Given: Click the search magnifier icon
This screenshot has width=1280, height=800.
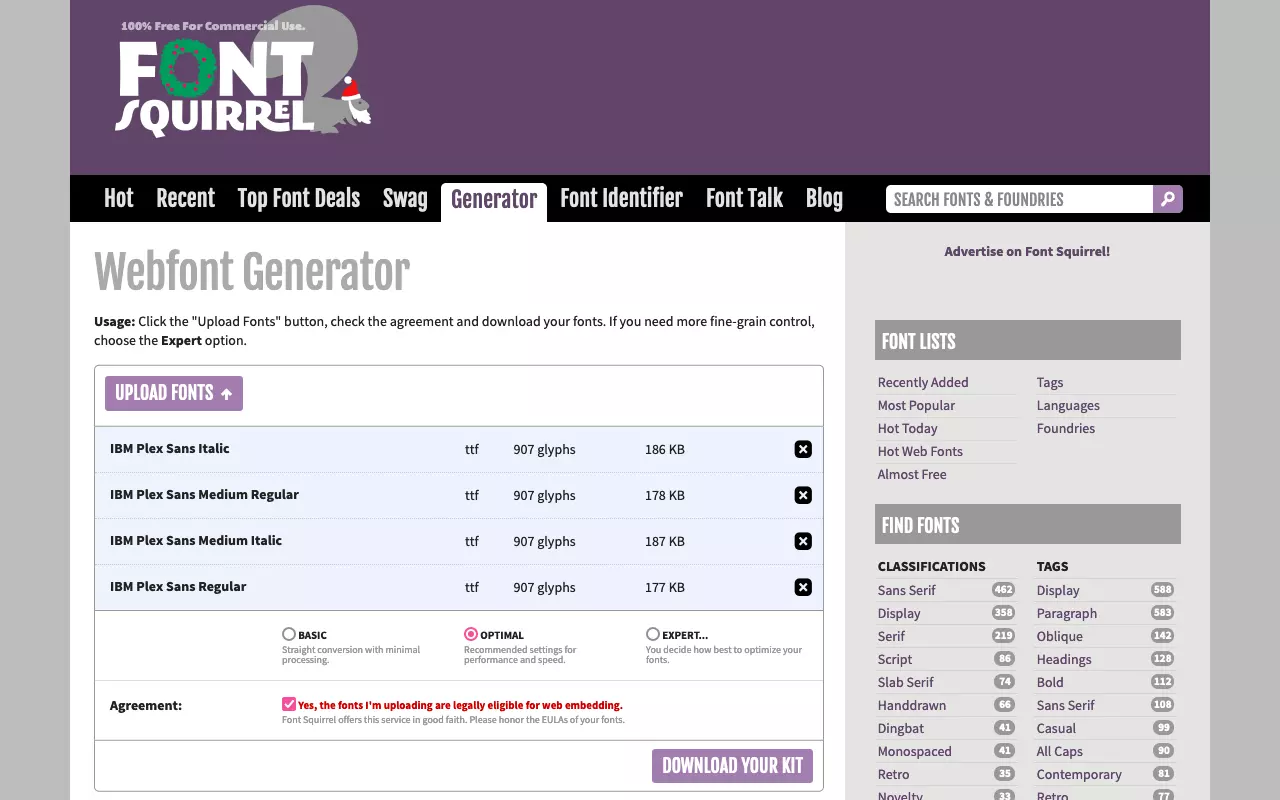Looking at the screenshot, I should (1167, 199).
